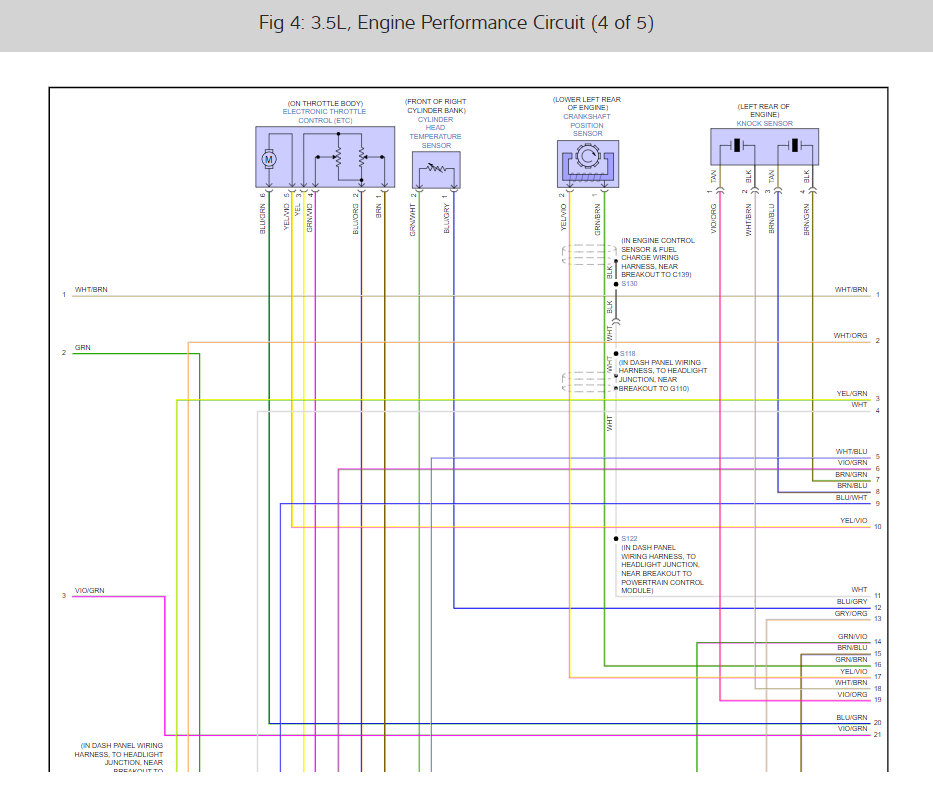The height and width of the screenshot is (799, 933).
Task: Click the crankshaft position sensor symbol
Action: (x=587, y=164)
